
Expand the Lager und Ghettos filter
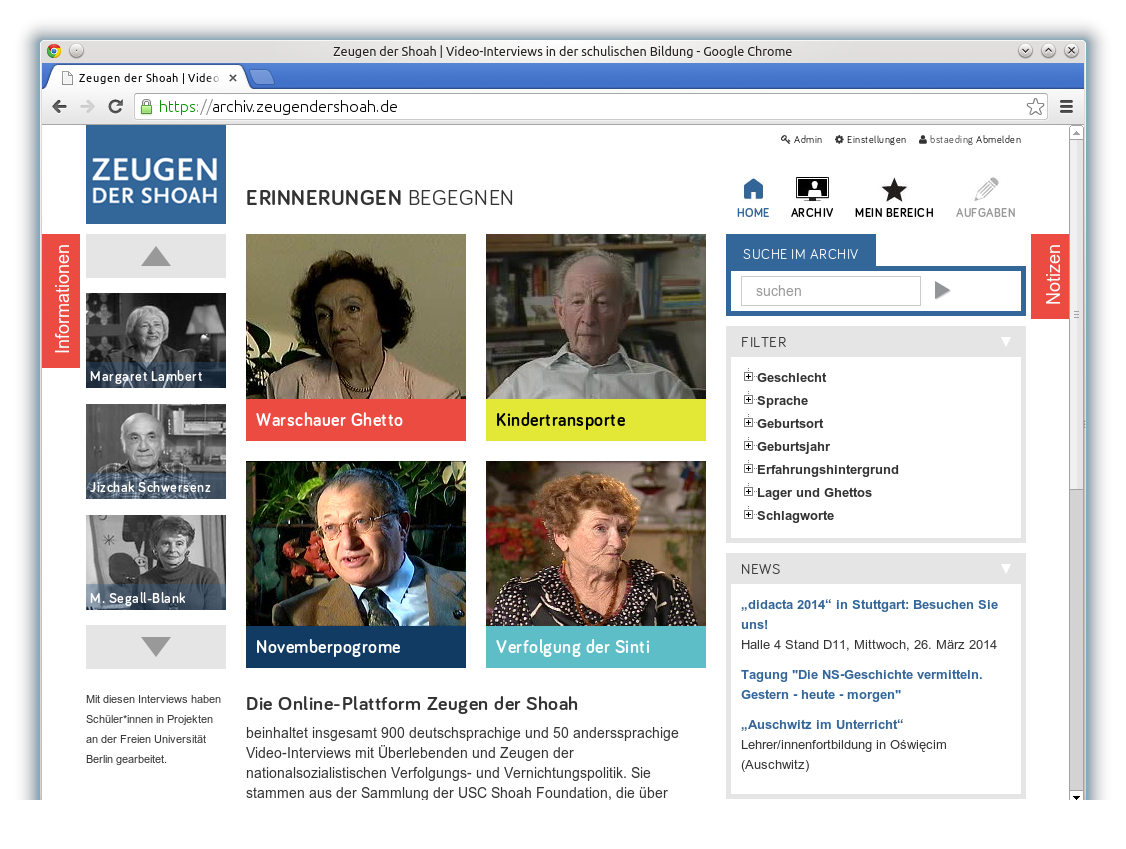[748, 491]
